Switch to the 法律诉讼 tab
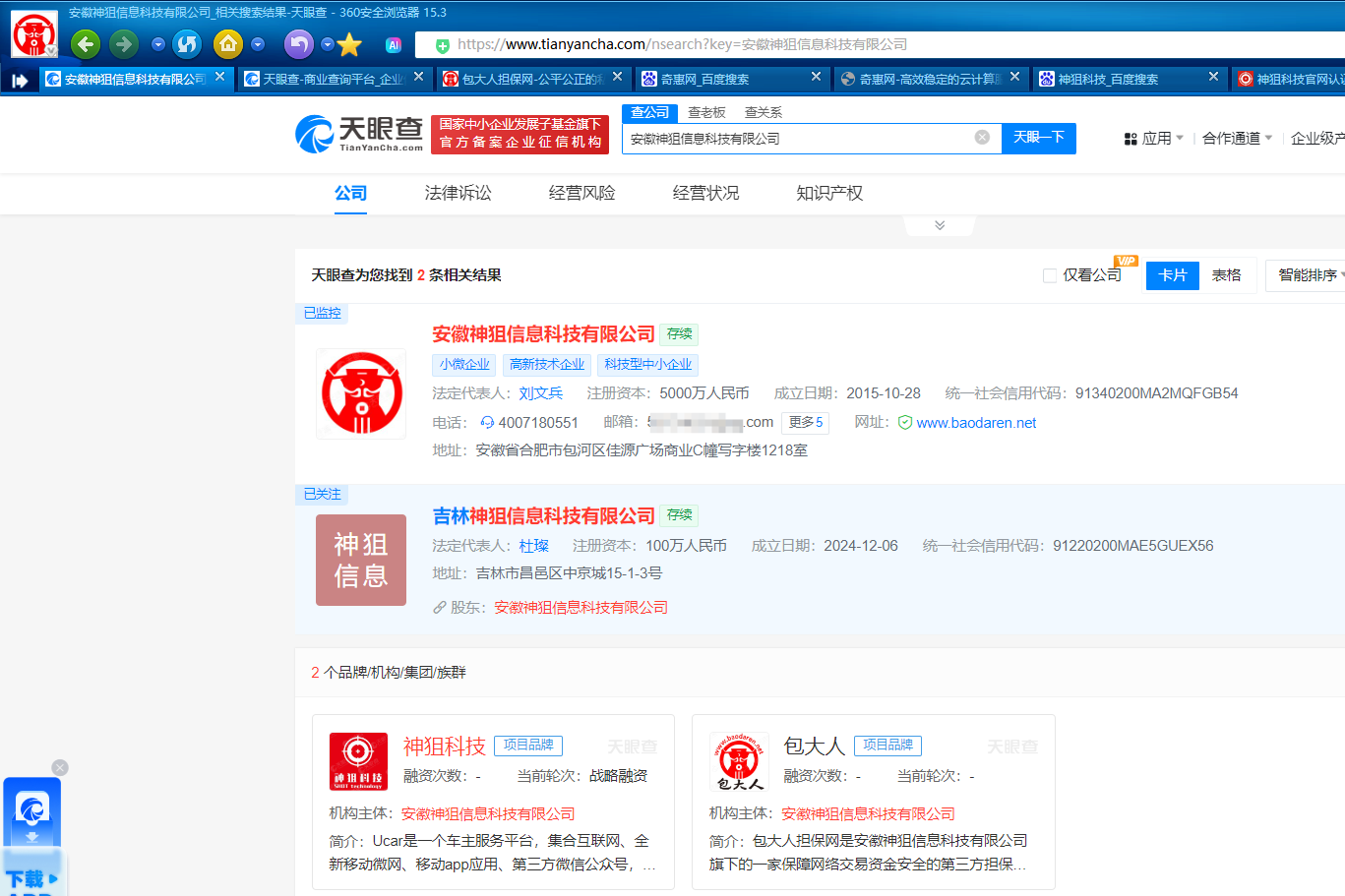Screen dimensions: 1345x896 coord(459,194)
